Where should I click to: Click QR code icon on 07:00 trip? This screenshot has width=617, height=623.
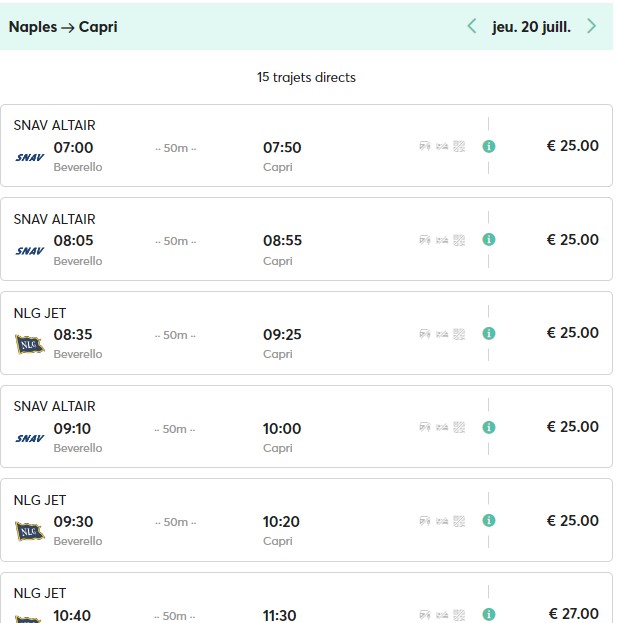click(459, 146)
